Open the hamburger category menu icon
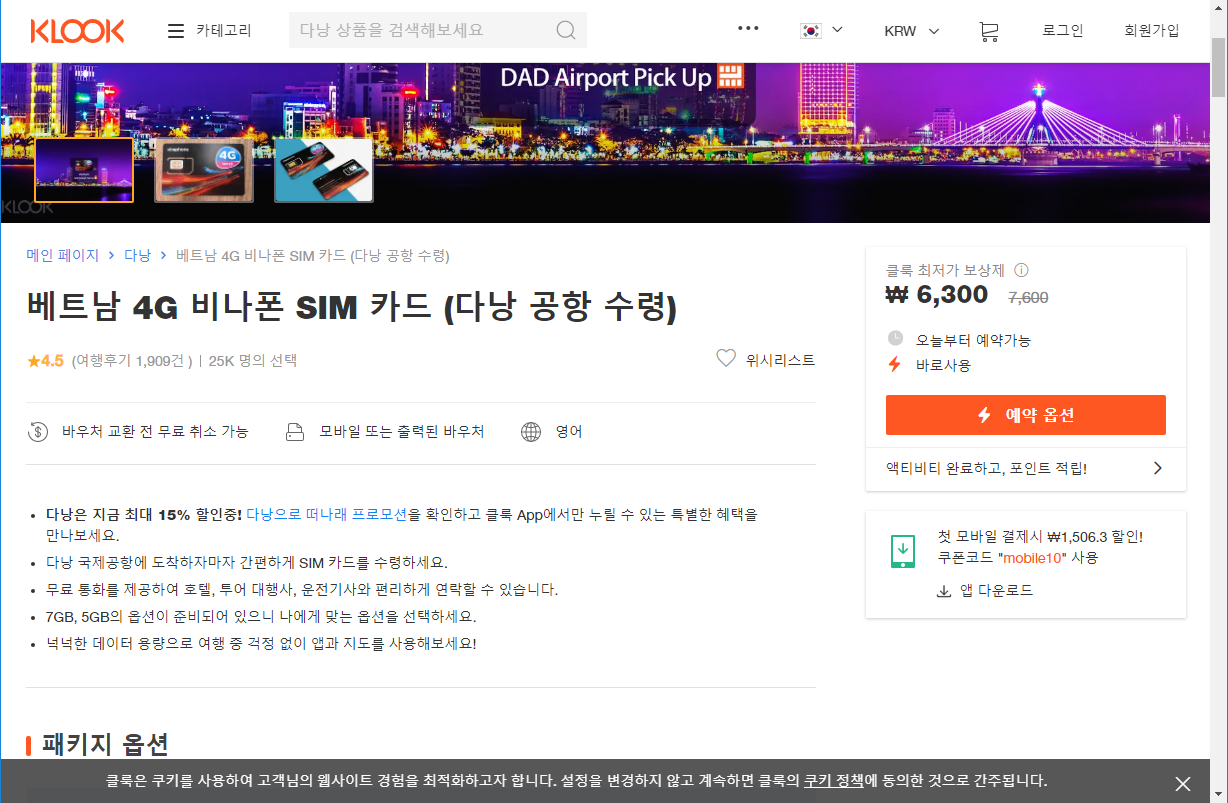The image size is (1228, 803). 176,31
